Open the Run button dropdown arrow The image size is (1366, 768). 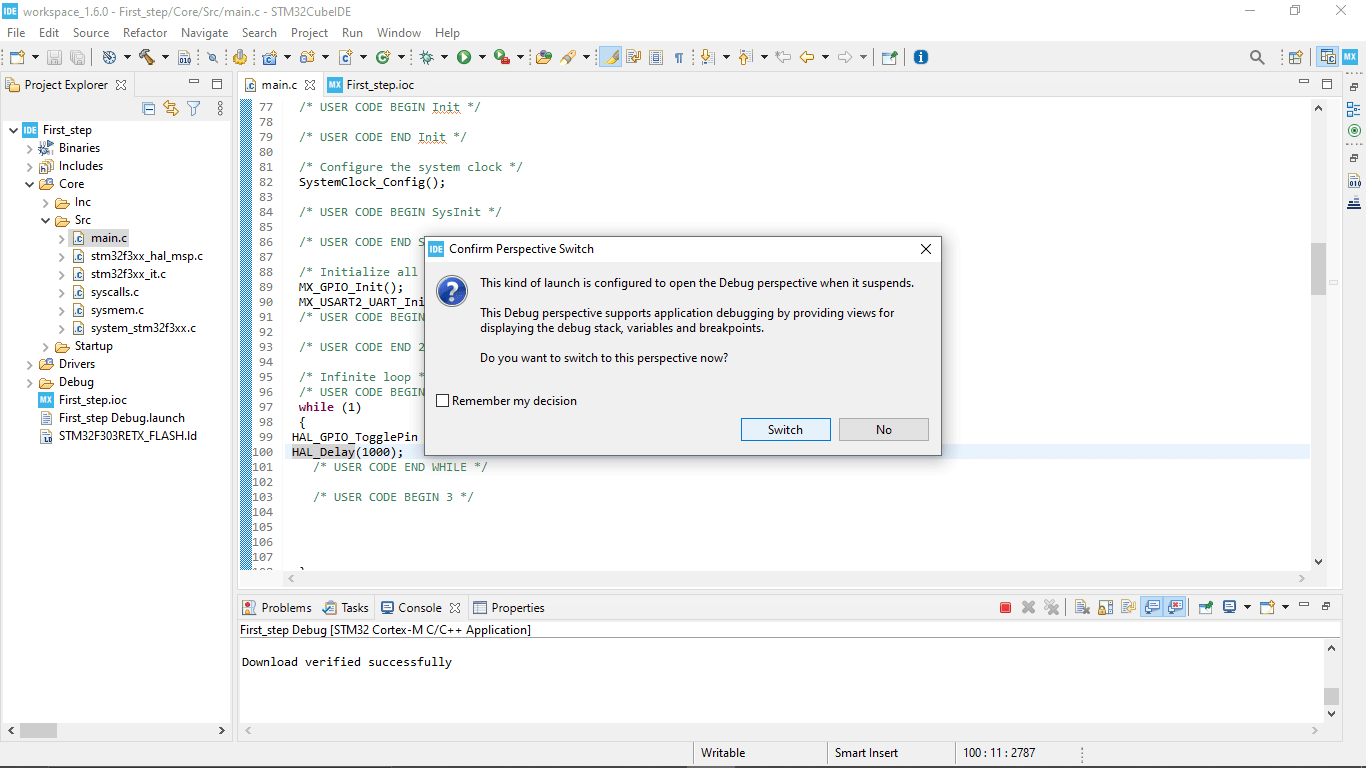pyautogui.click(x=482, y=57)
